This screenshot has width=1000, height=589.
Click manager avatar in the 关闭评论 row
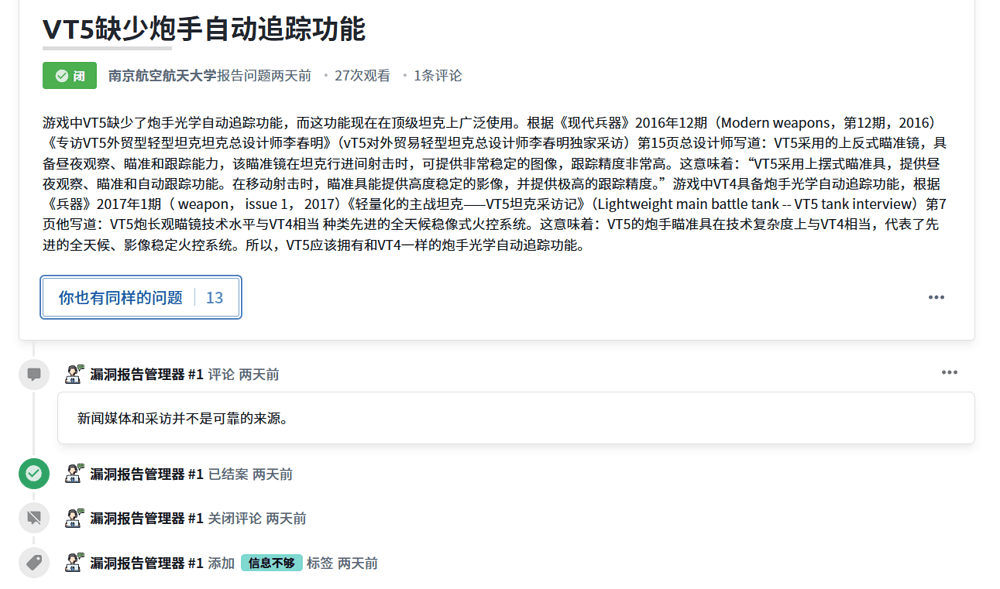pos(74,518)
